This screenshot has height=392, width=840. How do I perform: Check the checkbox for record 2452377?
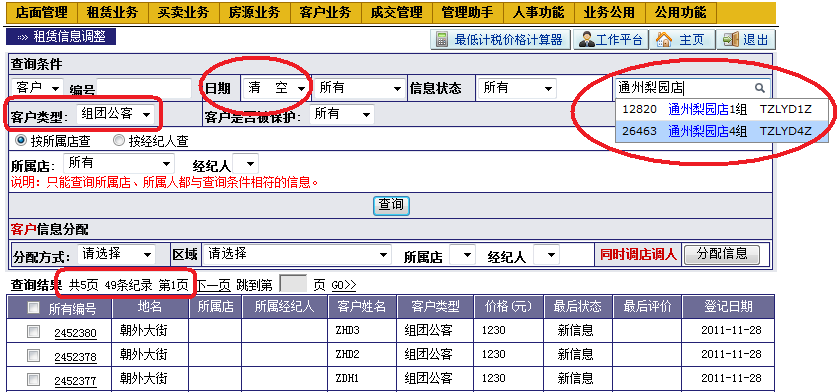33,380
